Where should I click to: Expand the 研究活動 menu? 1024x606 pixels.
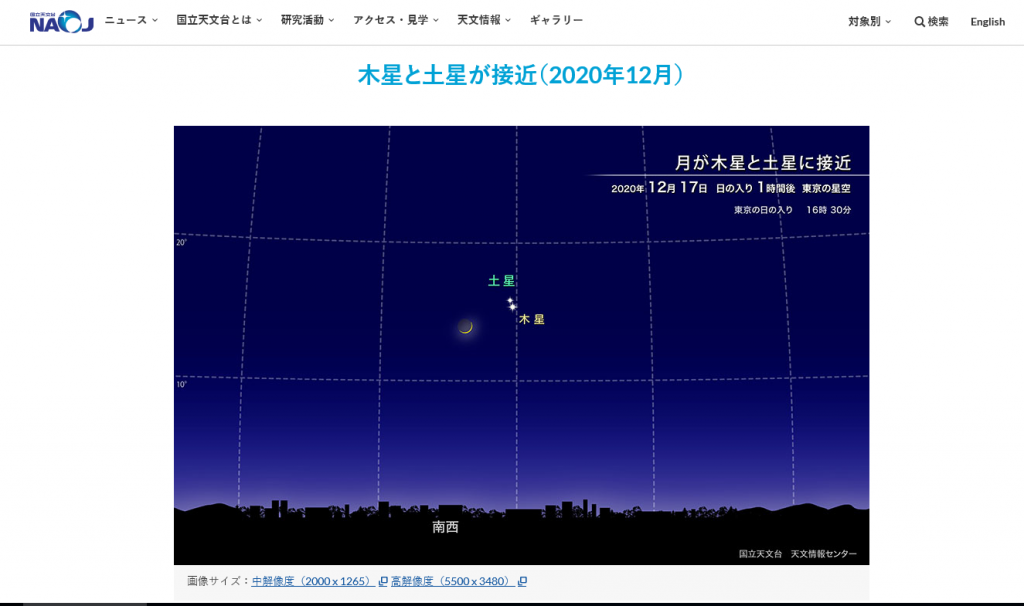point(307,20)
